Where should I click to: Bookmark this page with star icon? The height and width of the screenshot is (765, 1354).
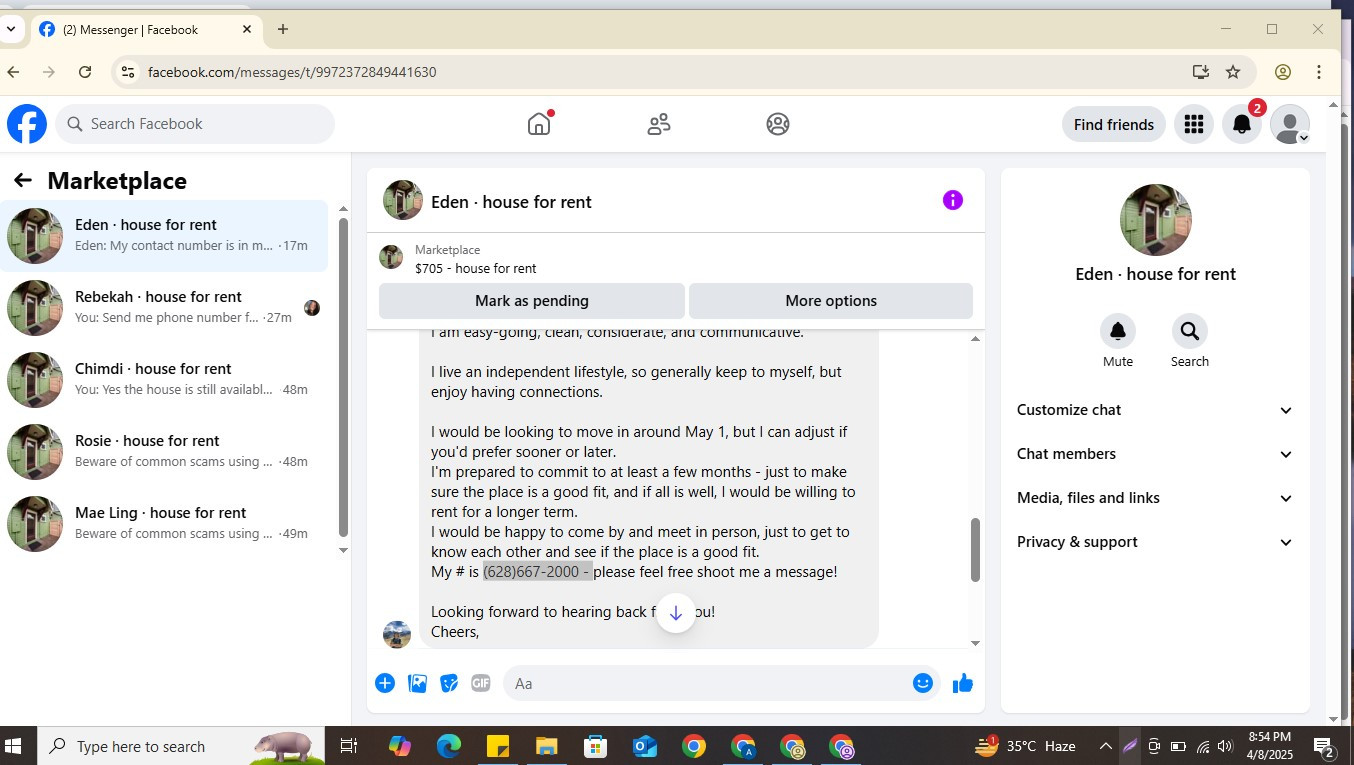(1233, 72)
